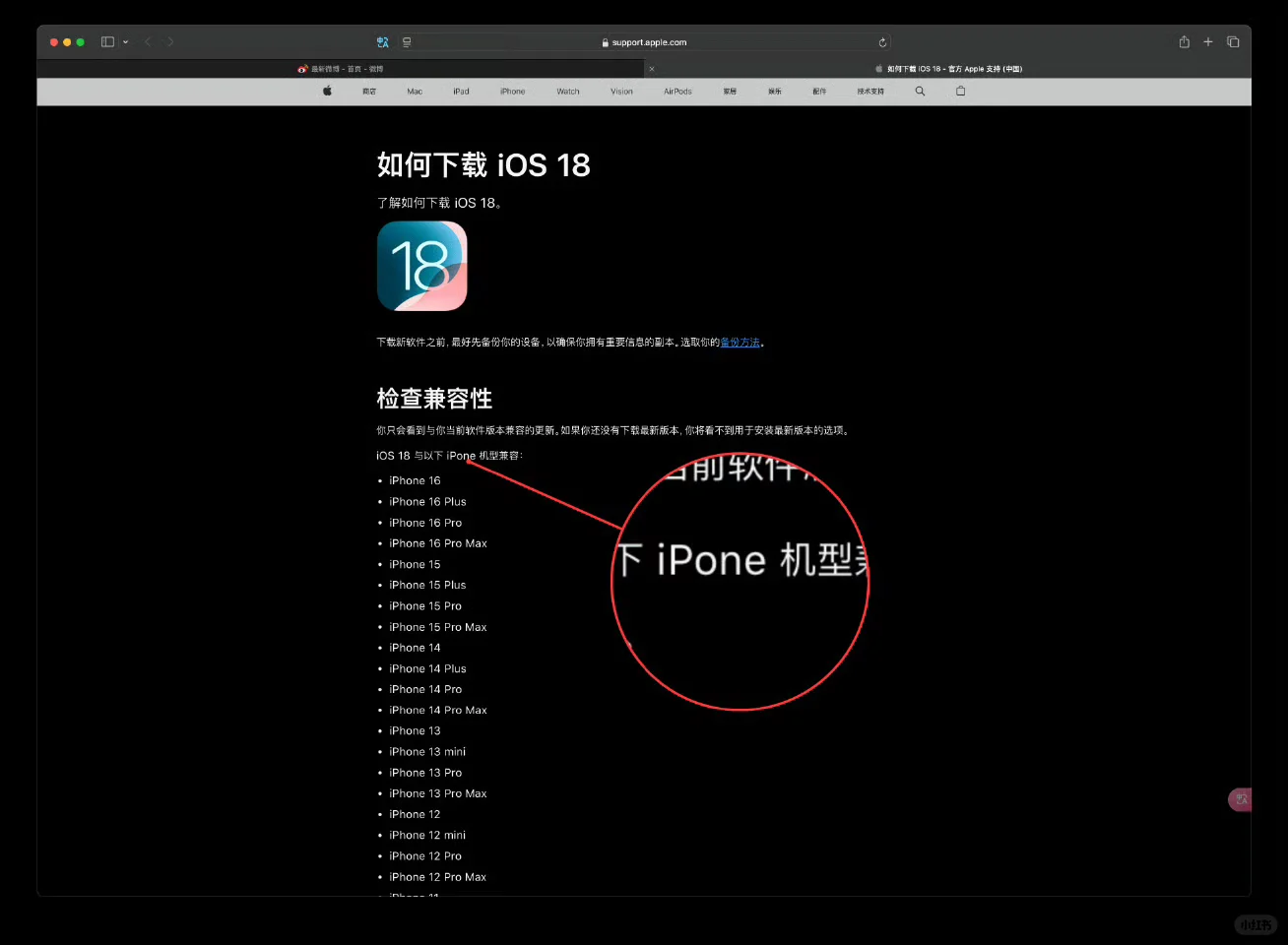Viewport: 1288px width, 945px height.
Task: Click the "iPhone 15 Pro Max" list item
Action: 438,627
